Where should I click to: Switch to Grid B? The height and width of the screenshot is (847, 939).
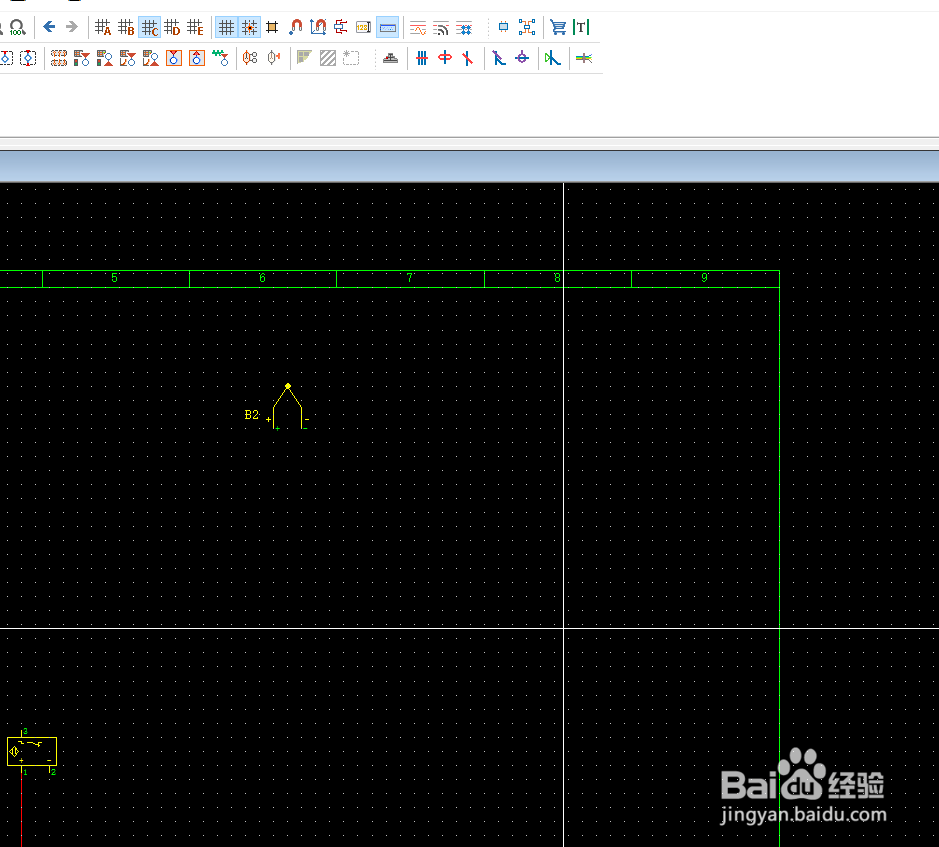coord(126,27)
